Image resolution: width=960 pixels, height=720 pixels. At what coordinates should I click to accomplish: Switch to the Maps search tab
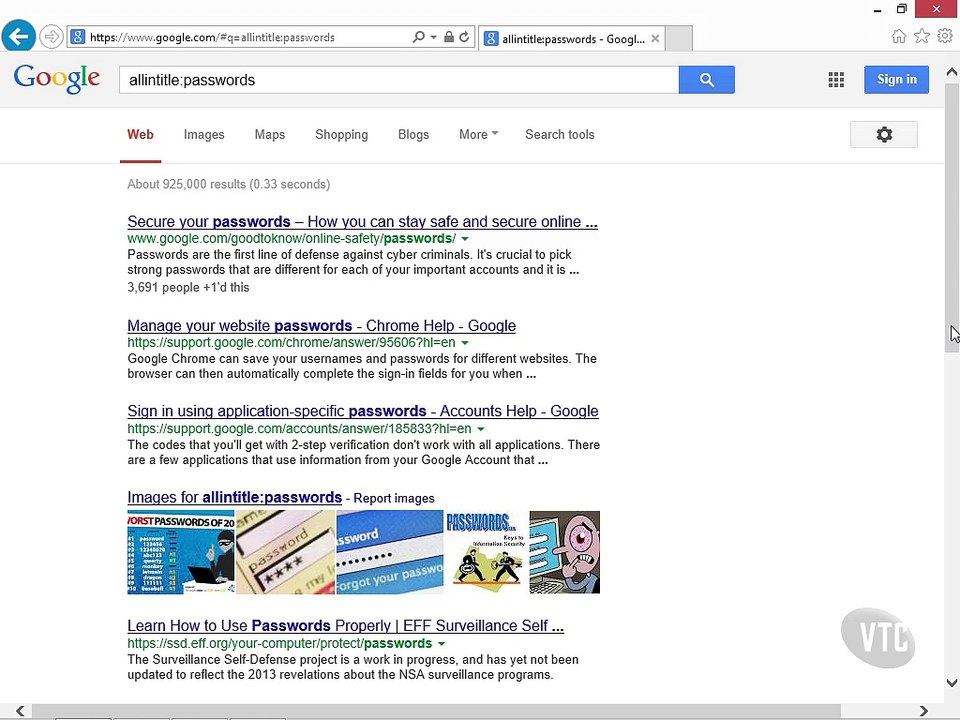point(269,135)
